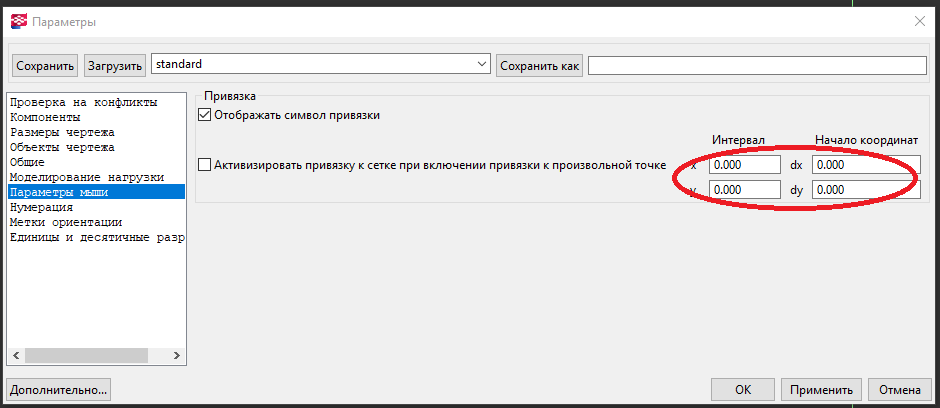Click the Сохранить button

[45, 66]
